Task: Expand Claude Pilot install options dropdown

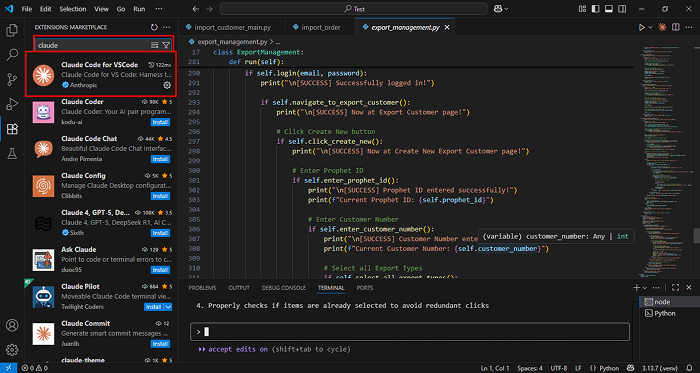Action: 168,307
